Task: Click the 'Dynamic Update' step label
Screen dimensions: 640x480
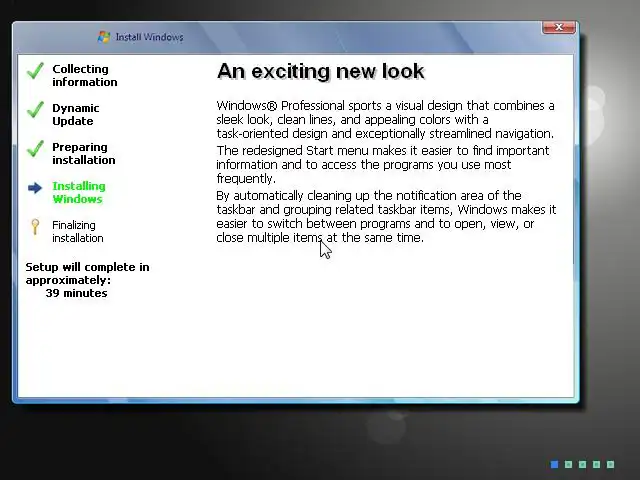Action: [x=76, y=115]
